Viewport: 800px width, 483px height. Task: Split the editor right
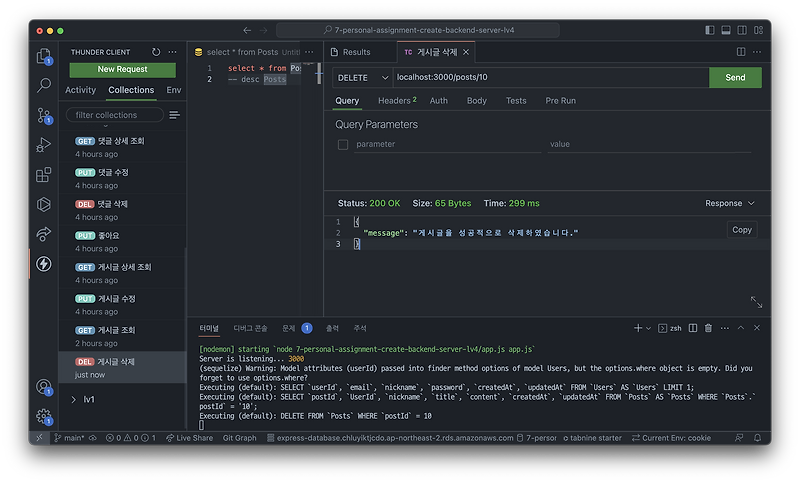point(741,52)
